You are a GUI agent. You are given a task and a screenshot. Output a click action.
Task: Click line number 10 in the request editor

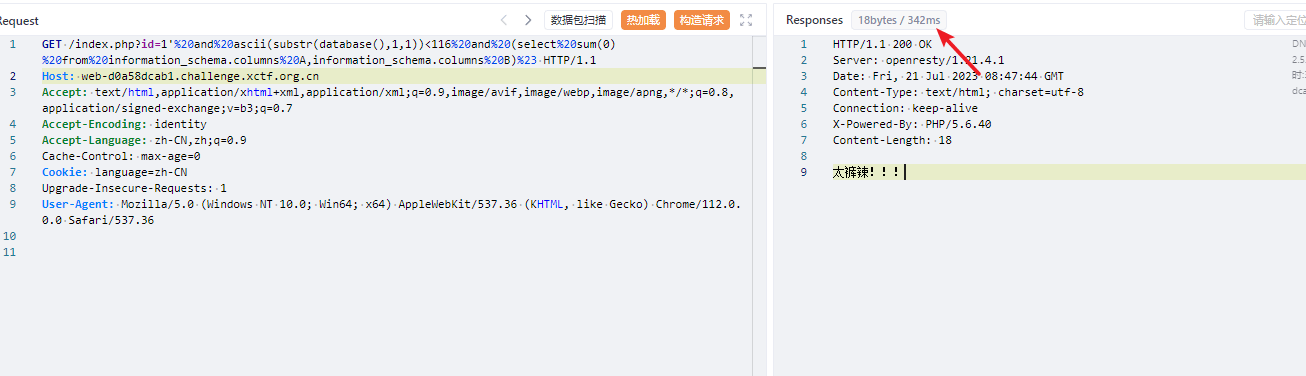pyautogui.click(x=9, y=236)
